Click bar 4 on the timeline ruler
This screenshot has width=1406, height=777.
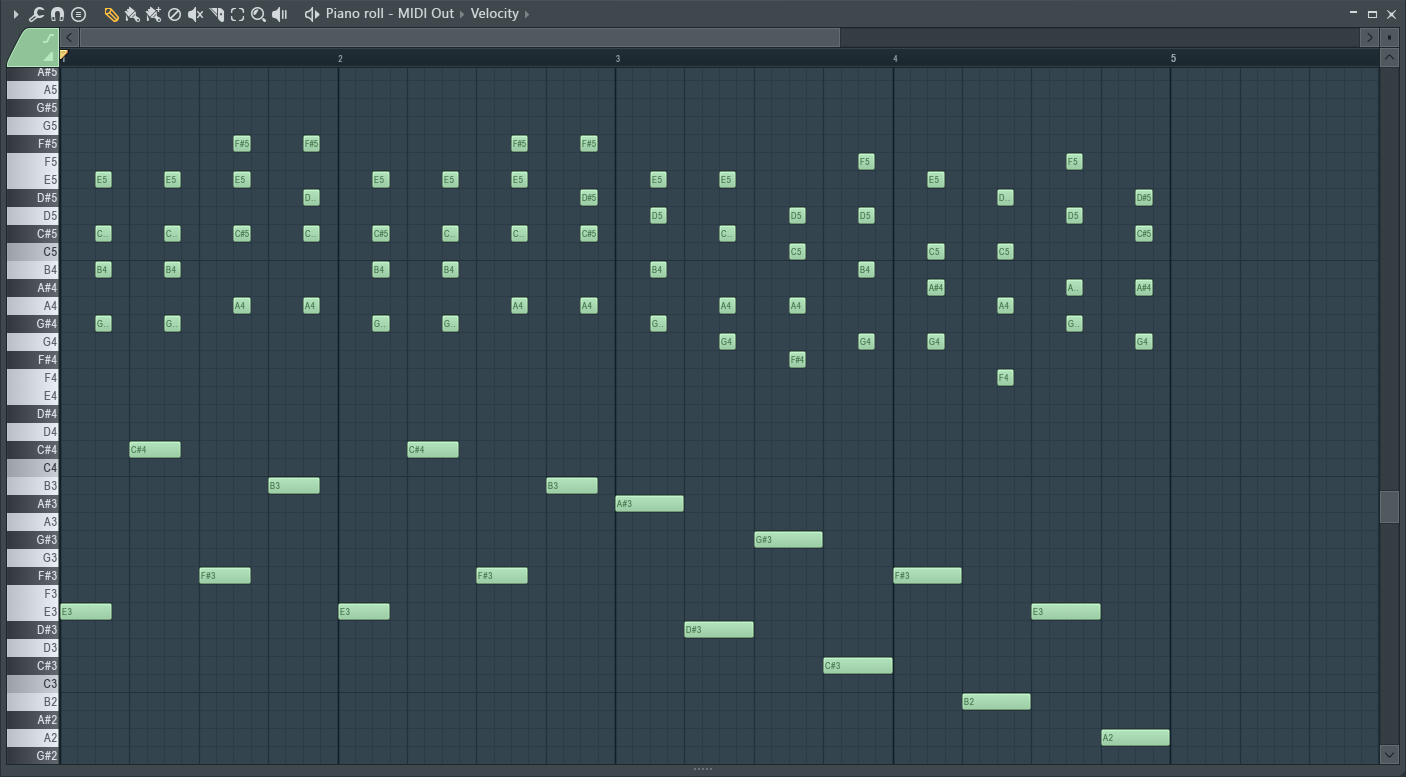click(895, 58)
